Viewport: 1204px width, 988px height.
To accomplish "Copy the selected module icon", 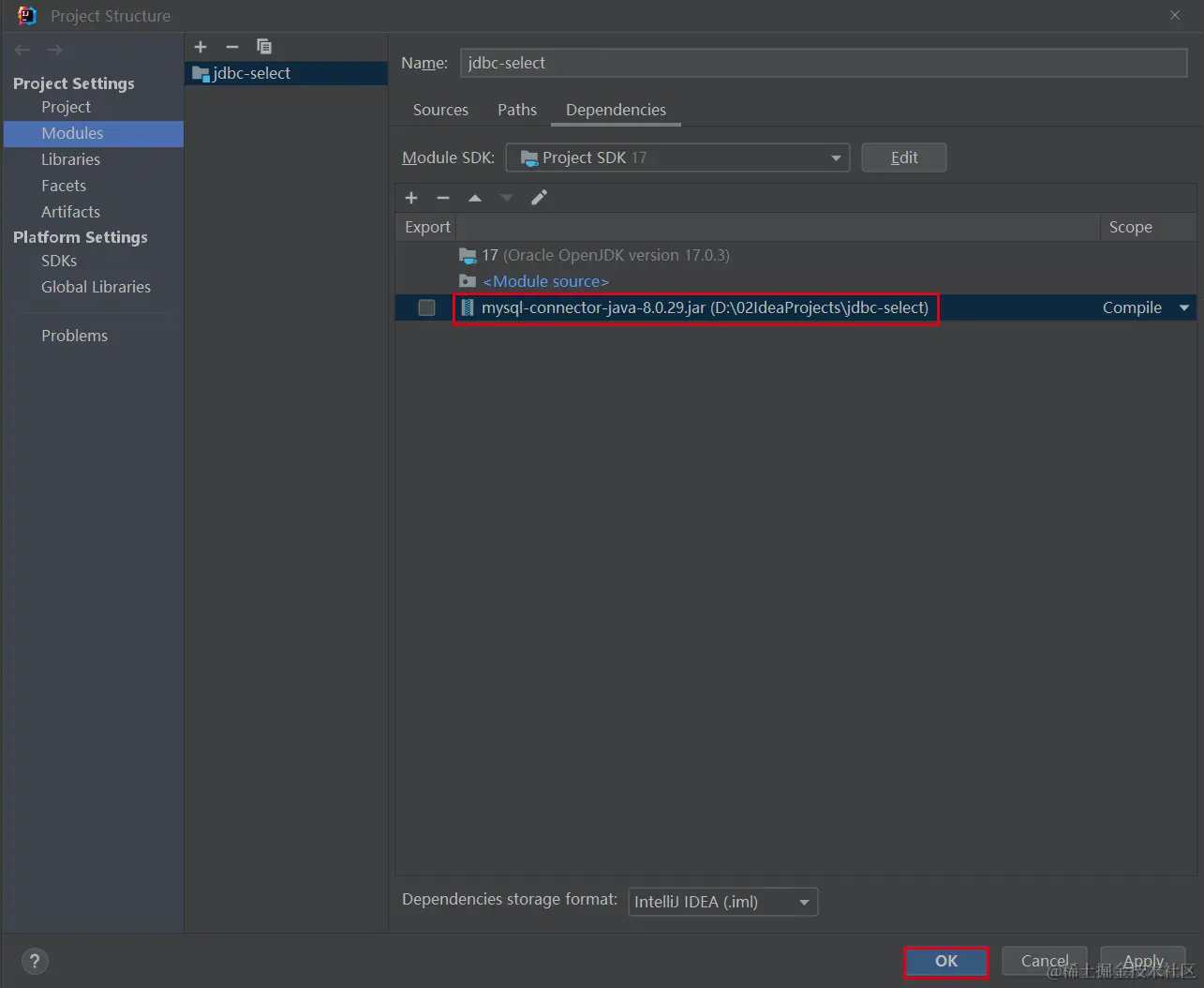I will [264, 47].
